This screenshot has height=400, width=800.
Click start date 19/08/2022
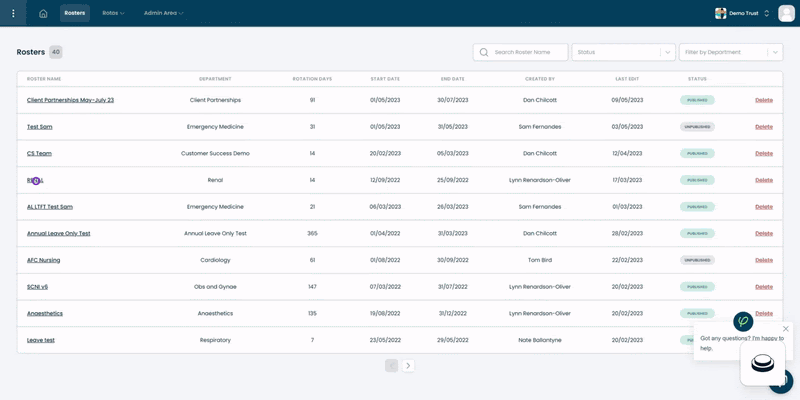click(385, 313)
